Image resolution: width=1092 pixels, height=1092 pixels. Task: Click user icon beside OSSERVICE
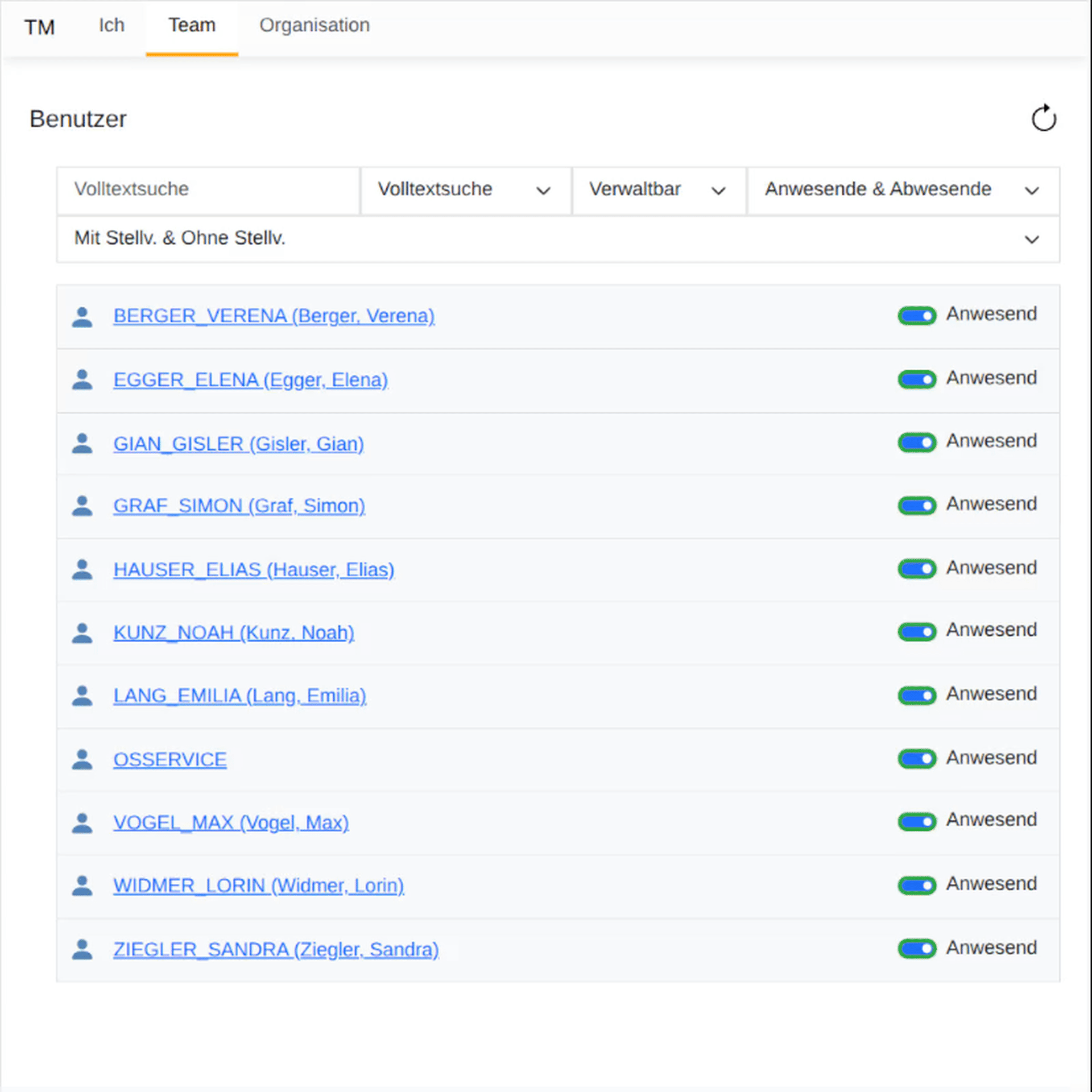point(82,759)
